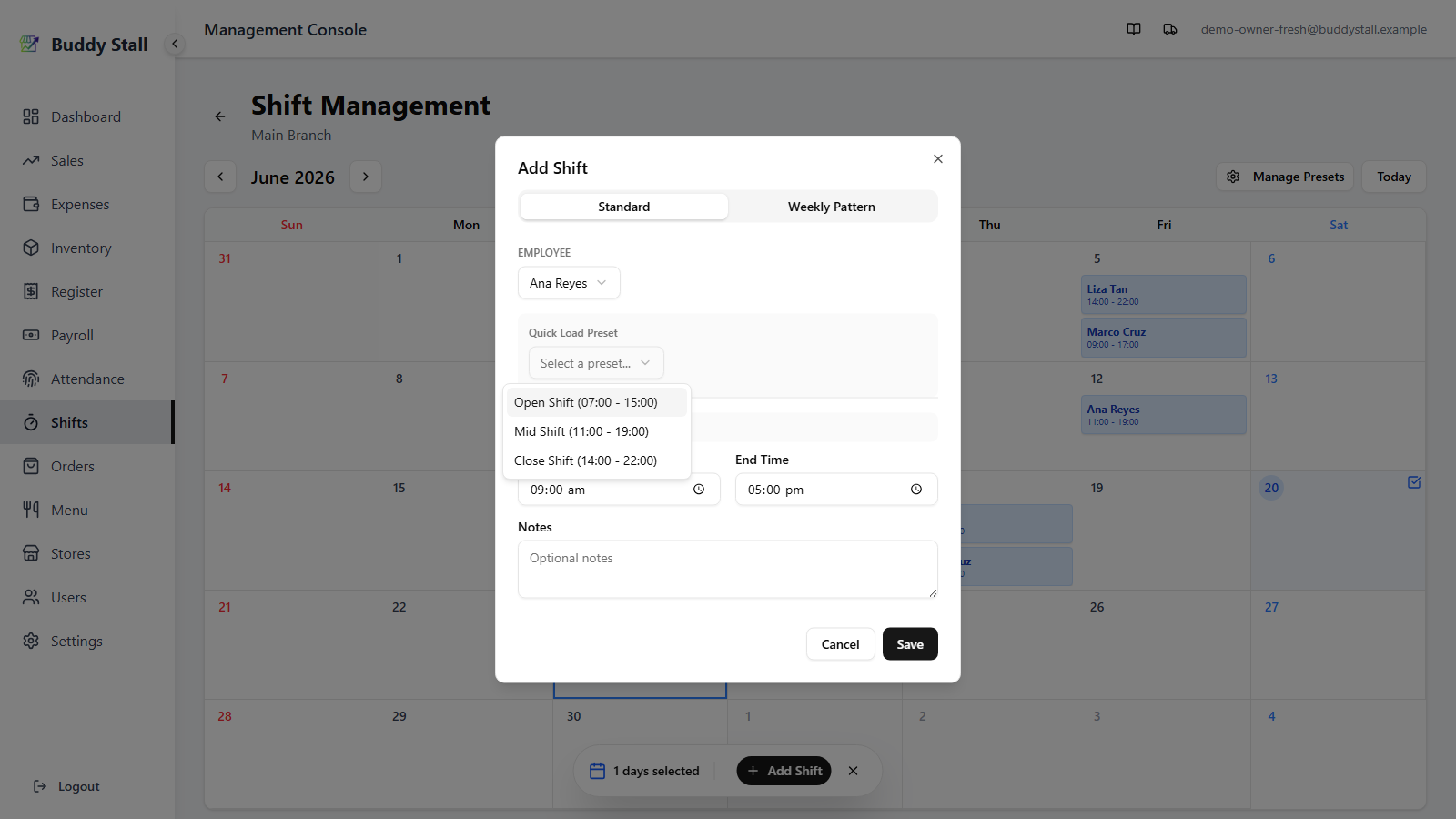Open Marco Cruz's 09:00 - 17:00 shift
Image resolution: width=1456 pixels, height=819 pixels.
(1164, 338)
